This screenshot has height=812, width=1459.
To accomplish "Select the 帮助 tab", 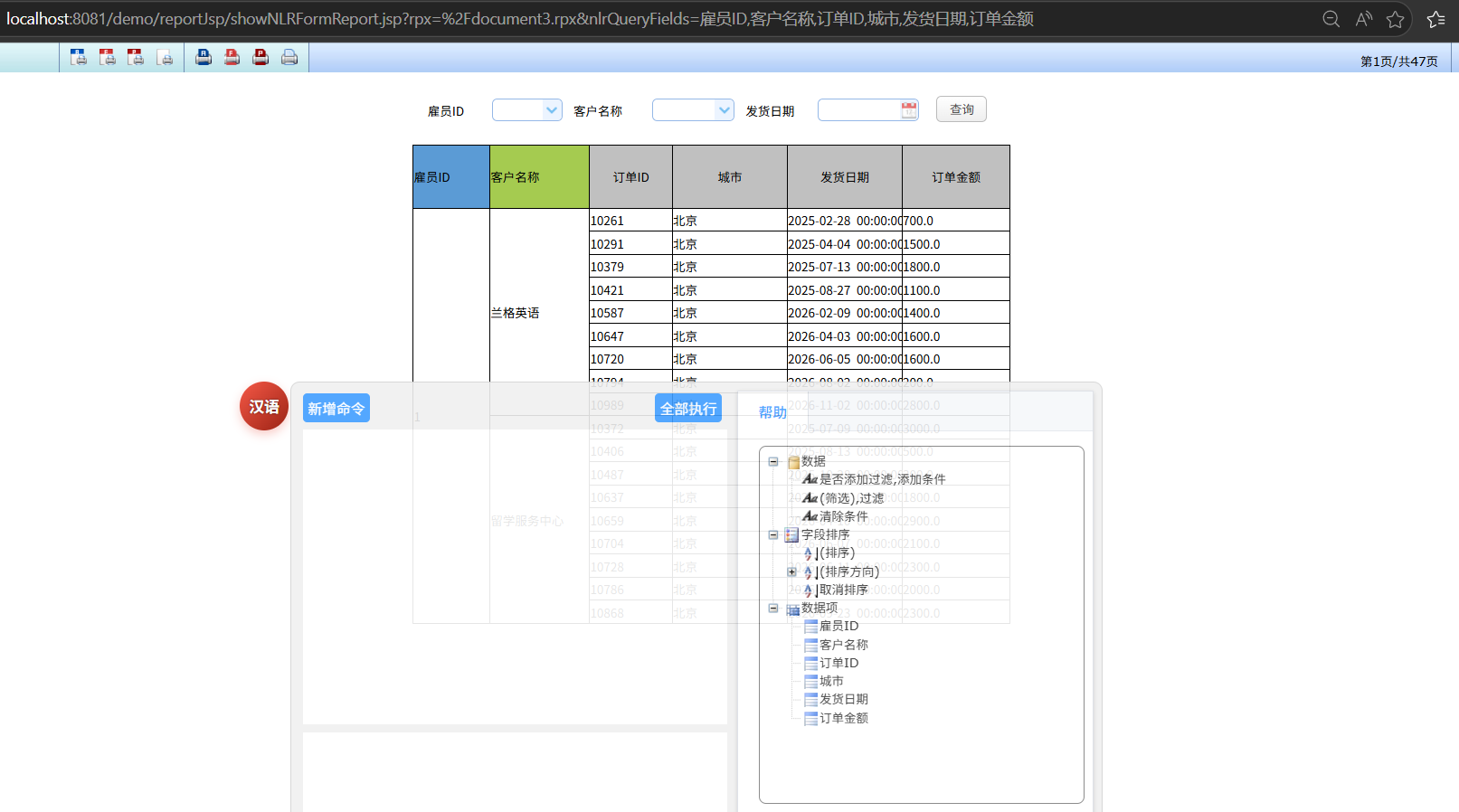I will tap(772, 412).
